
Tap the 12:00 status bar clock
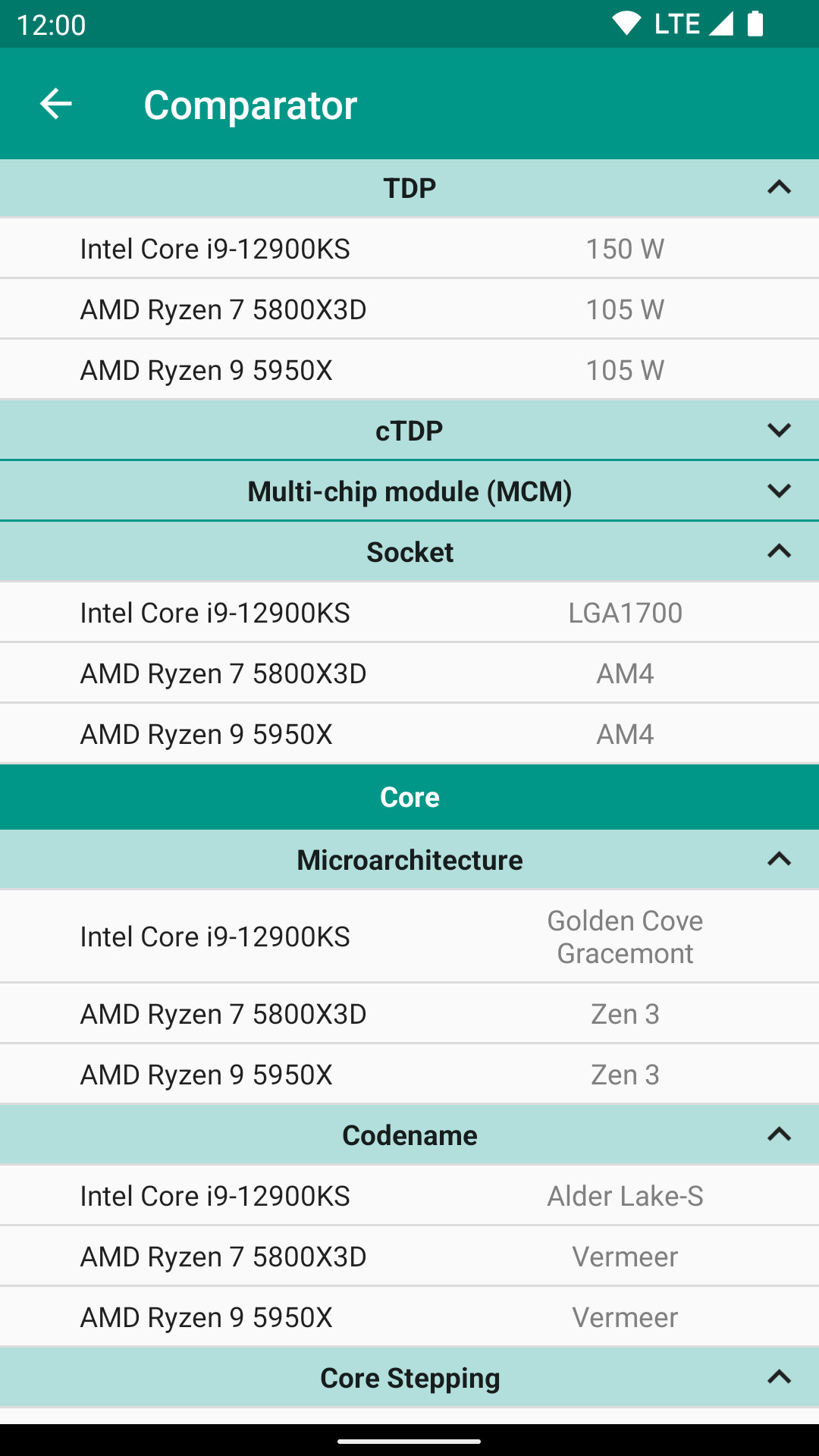point(51,24)
